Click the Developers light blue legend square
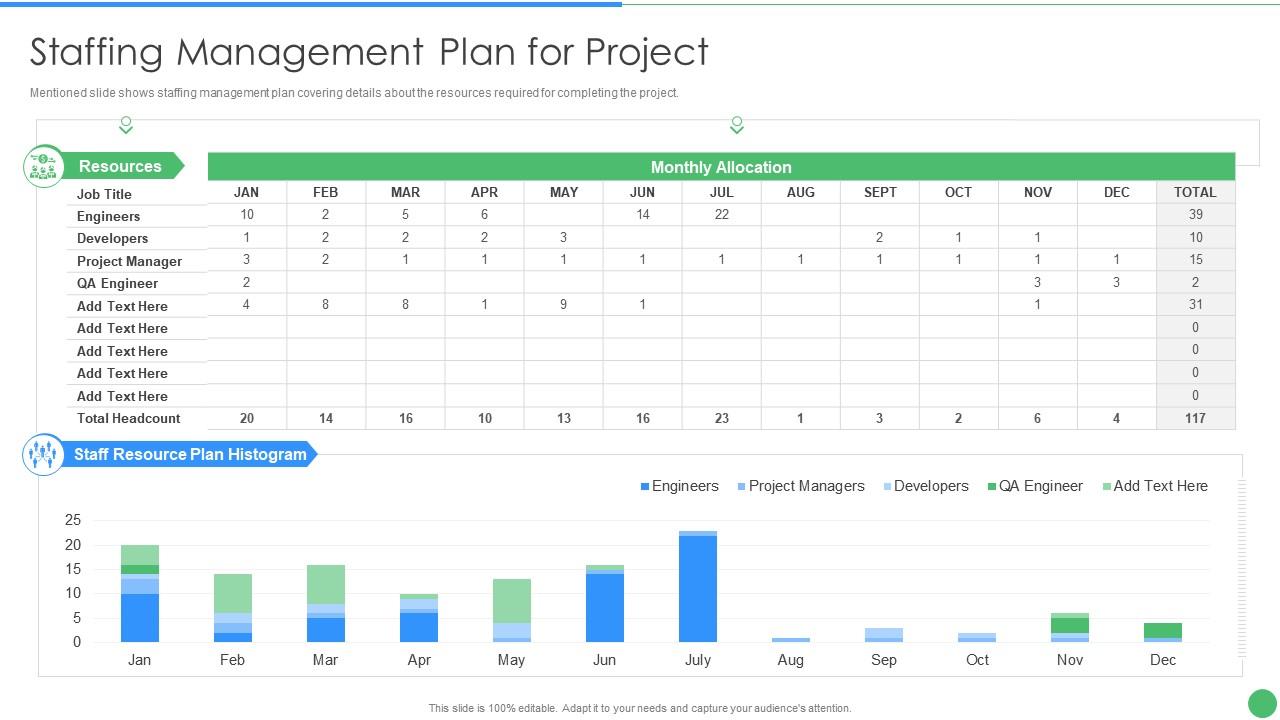The width and height of the screenshot is (1280, 720). pos(885,486)
